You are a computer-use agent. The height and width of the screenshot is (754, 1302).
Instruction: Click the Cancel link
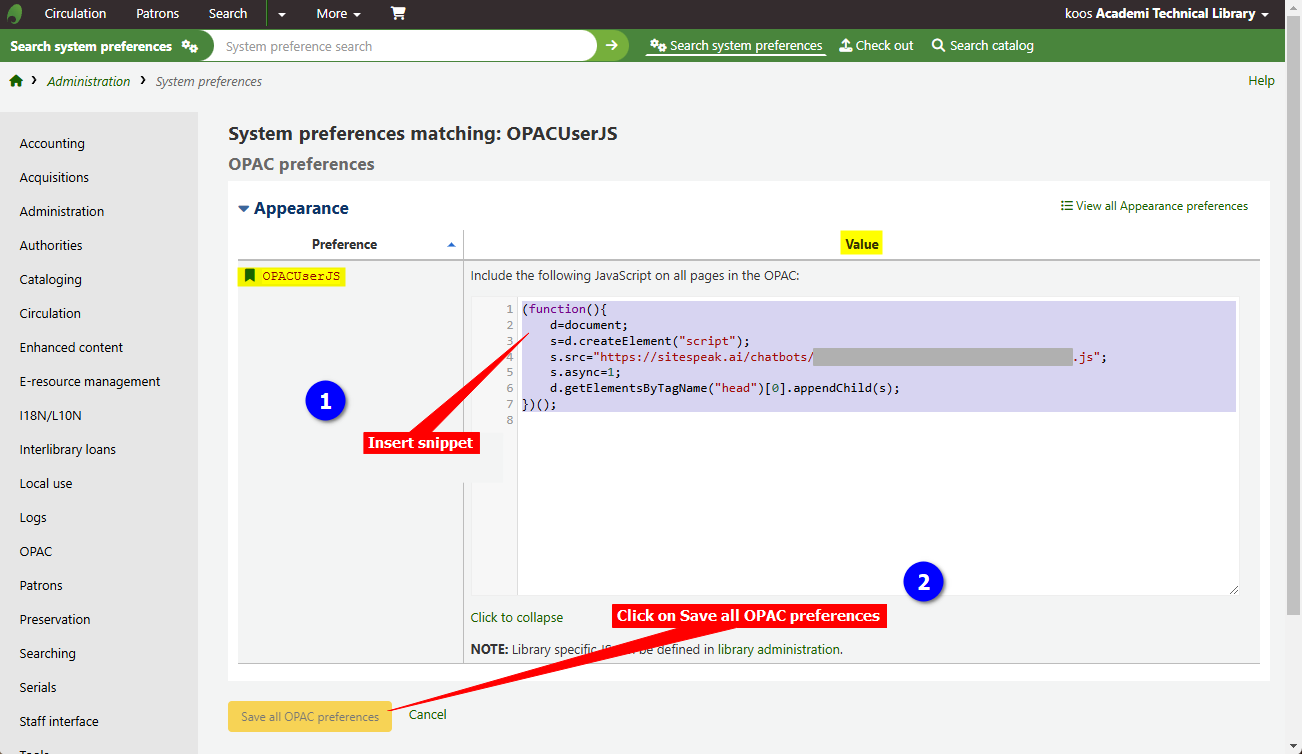tap(427, 715)
